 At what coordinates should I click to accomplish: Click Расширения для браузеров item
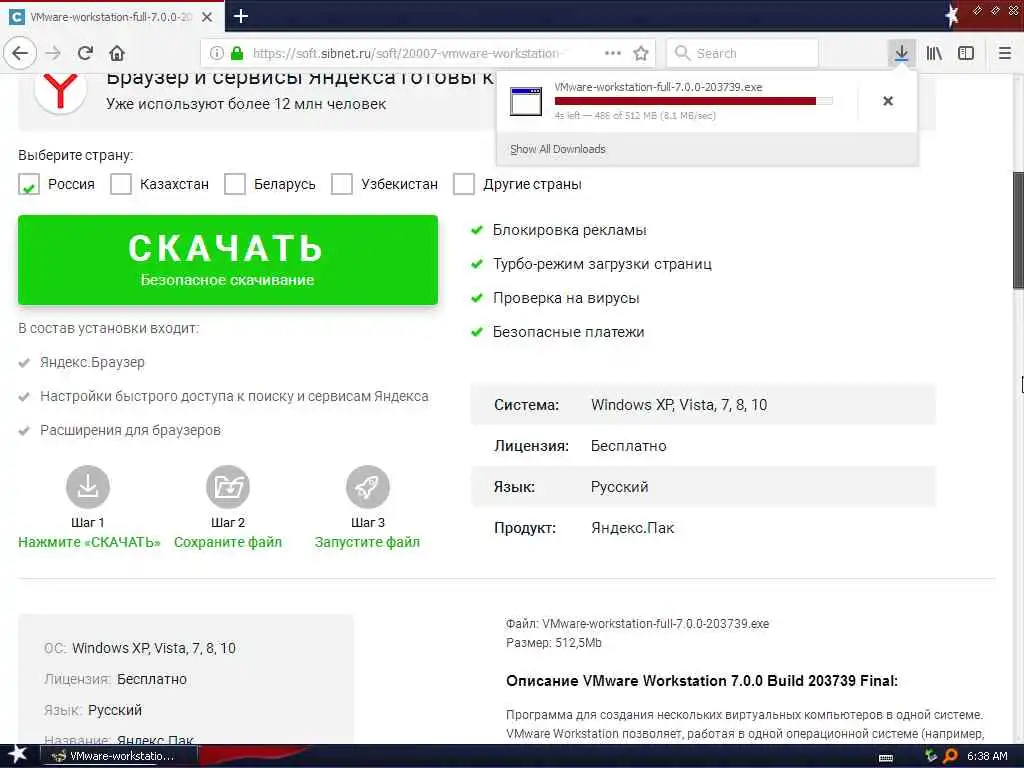pyautogui.click(x=131, y=430)
